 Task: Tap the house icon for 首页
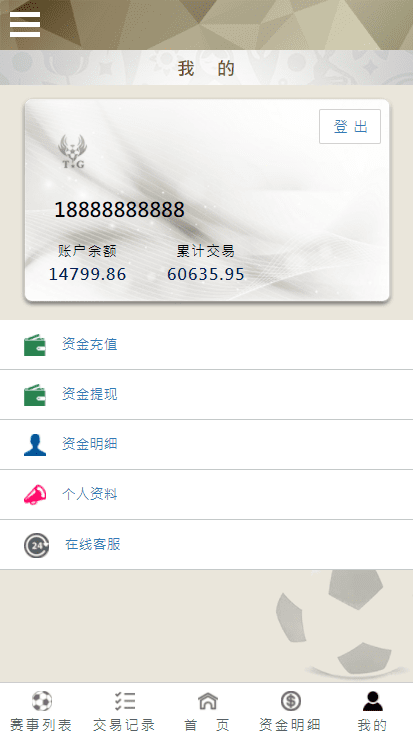[x=207, y=701]
